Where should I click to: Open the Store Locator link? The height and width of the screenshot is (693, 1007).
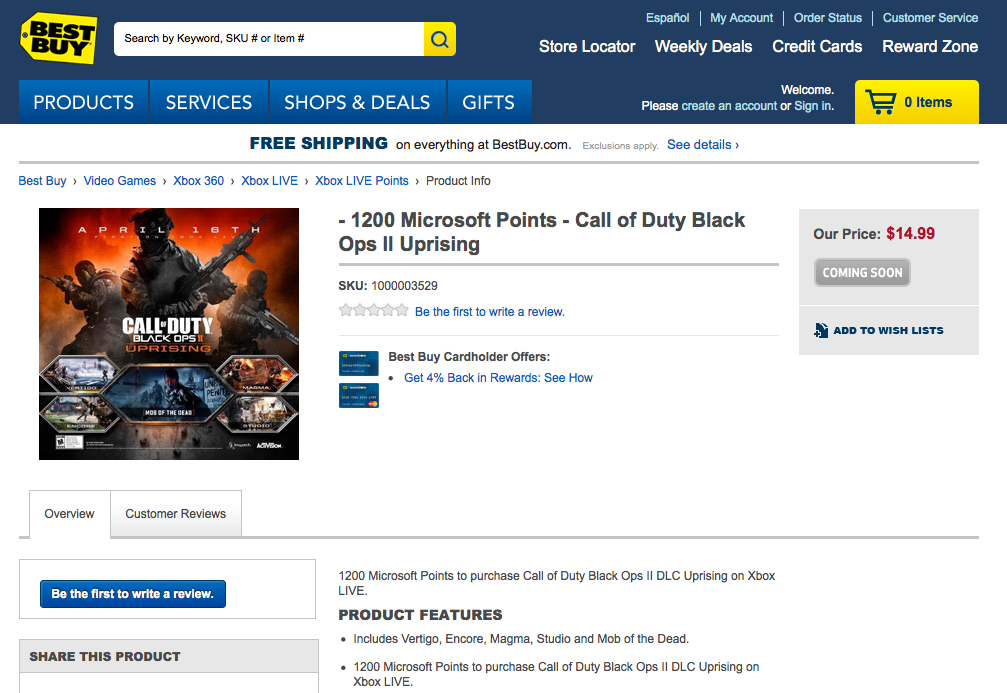pos(587,47)
